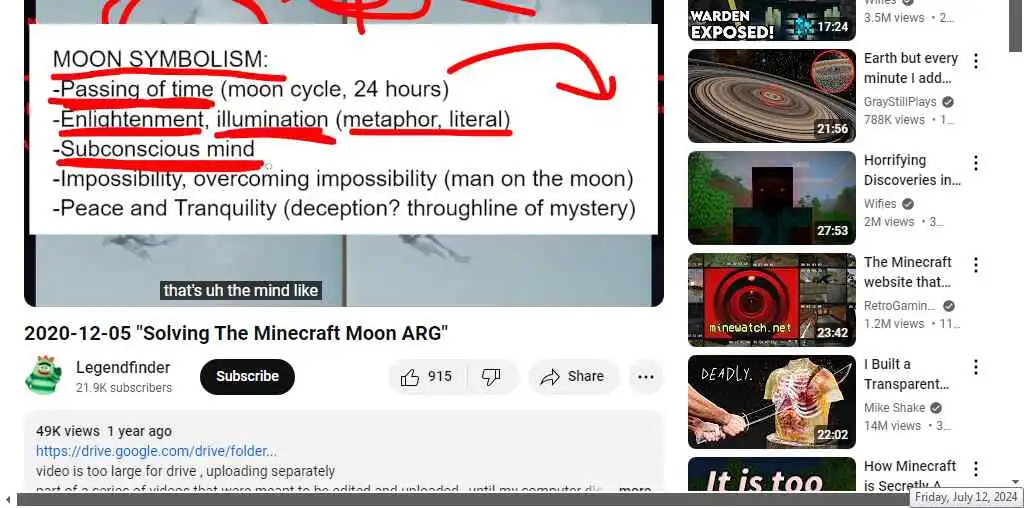Open options menu for Earth but every minute video
This screenshot has width=1024, height=508.
pos(975,61)
